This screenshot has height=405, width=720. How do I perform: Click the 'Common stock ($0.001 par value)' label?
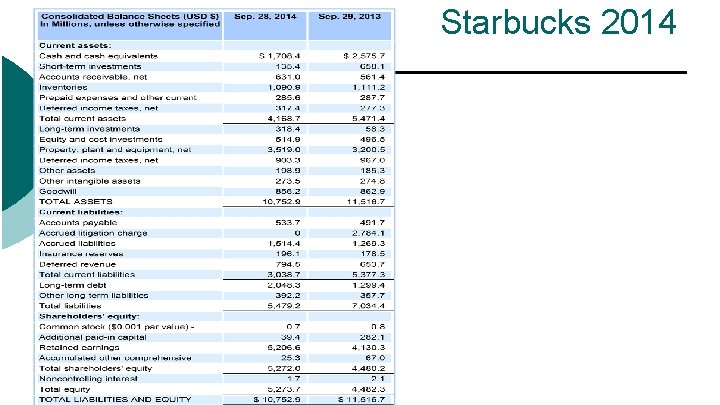(x=114, y=327)
